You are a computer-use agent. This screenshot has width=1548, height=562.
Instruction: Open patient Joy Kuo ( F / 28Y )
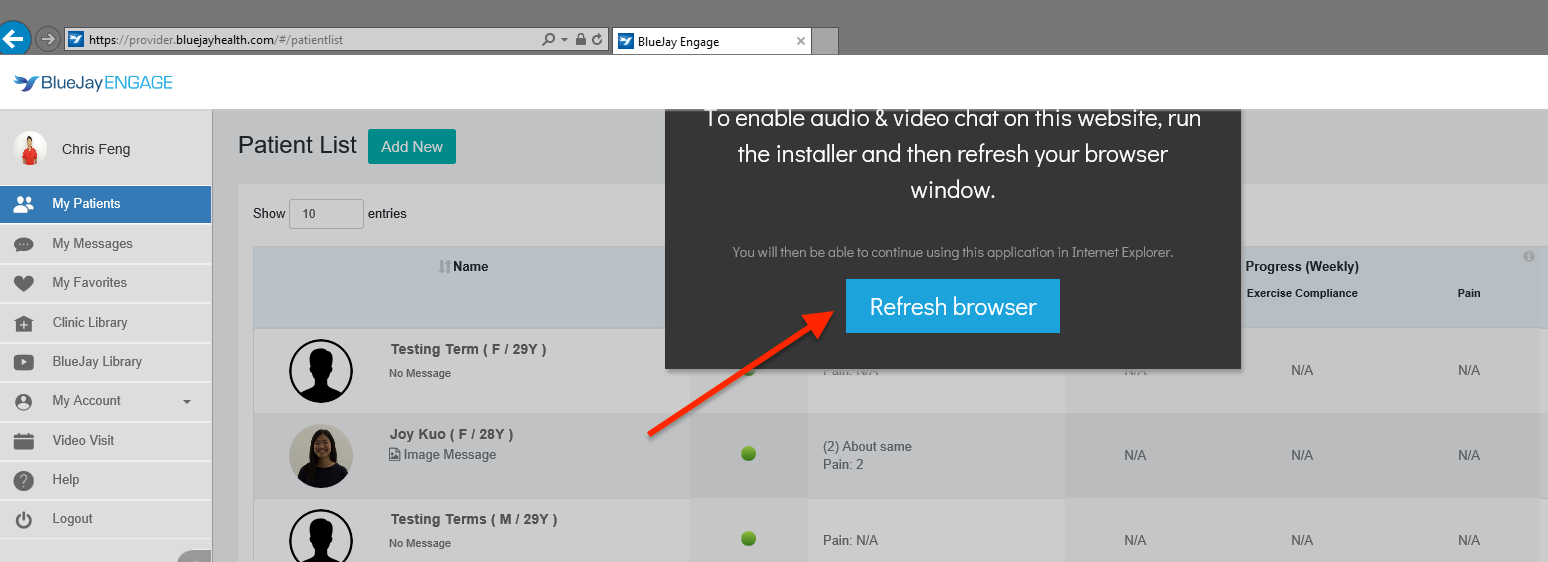(451, 435)
